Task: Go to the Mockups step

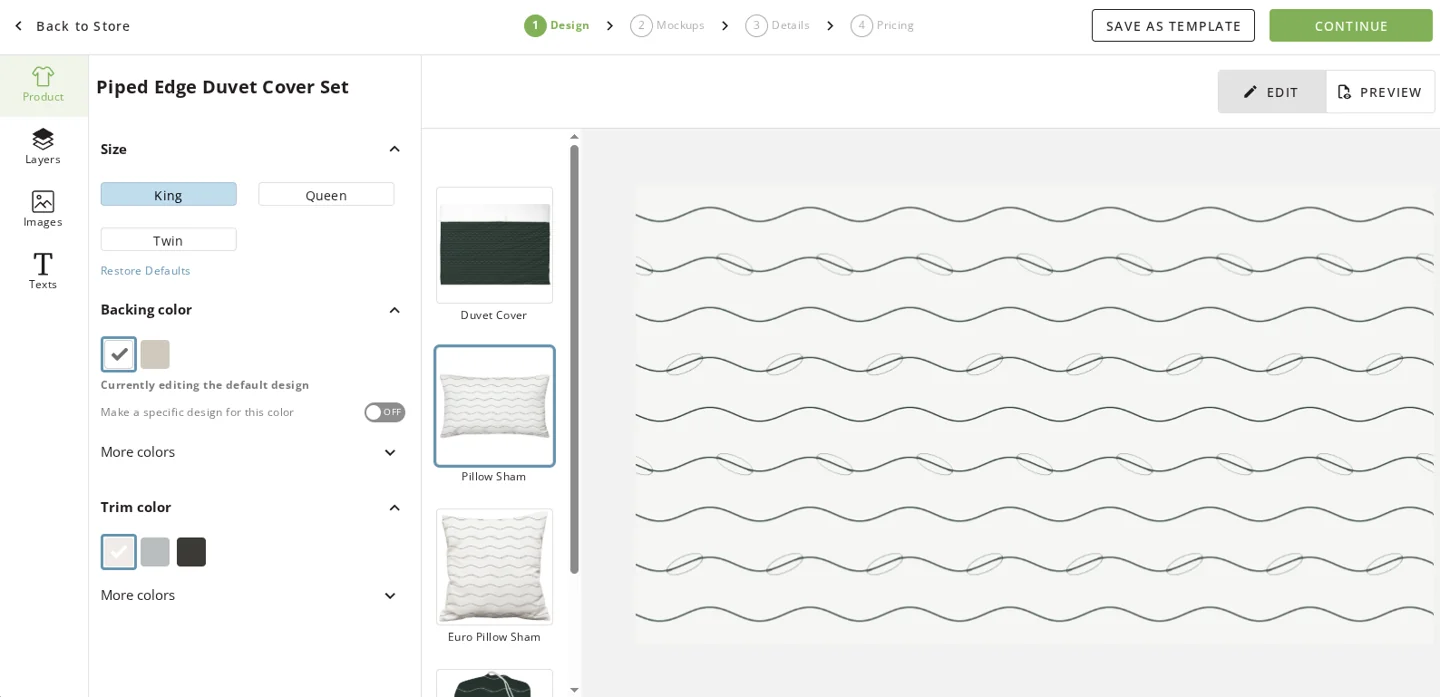Action: 680,26
